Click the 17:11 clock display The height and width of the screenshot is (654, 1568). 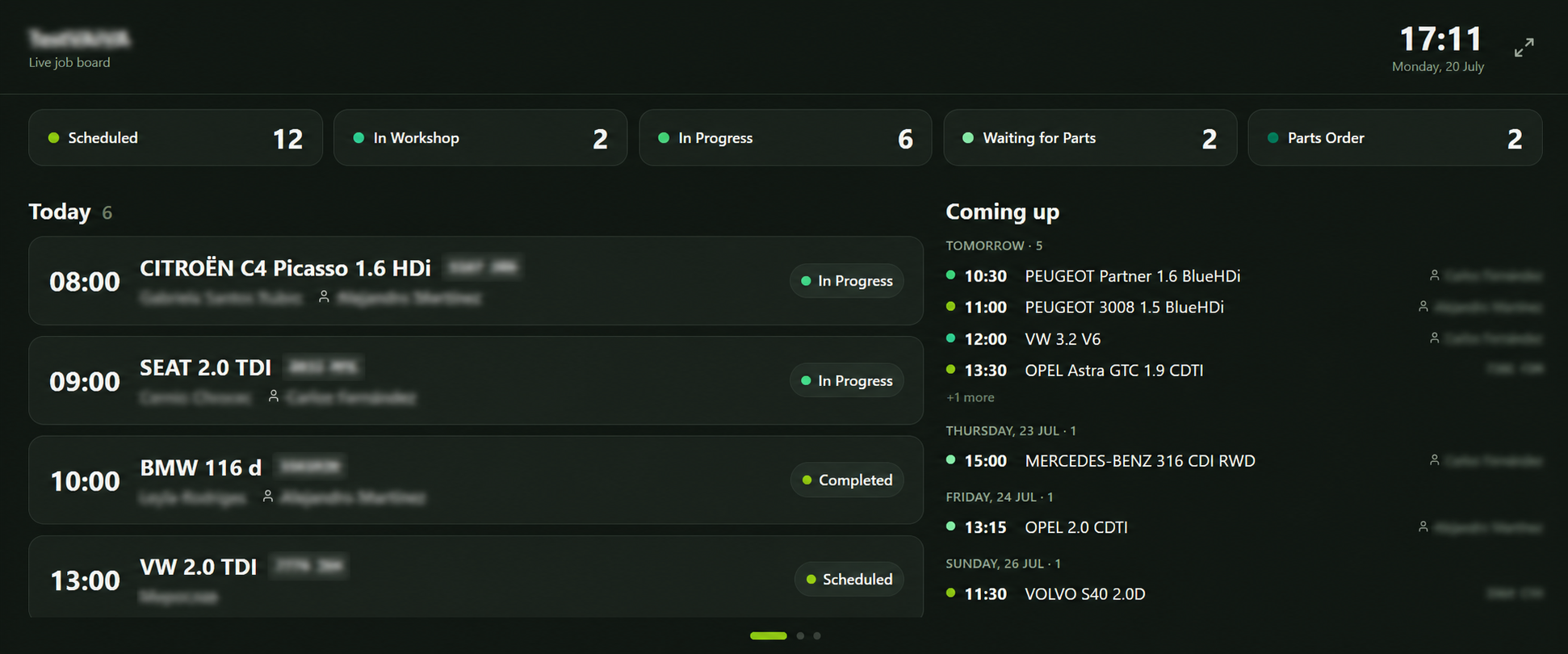click(1440, 39)
